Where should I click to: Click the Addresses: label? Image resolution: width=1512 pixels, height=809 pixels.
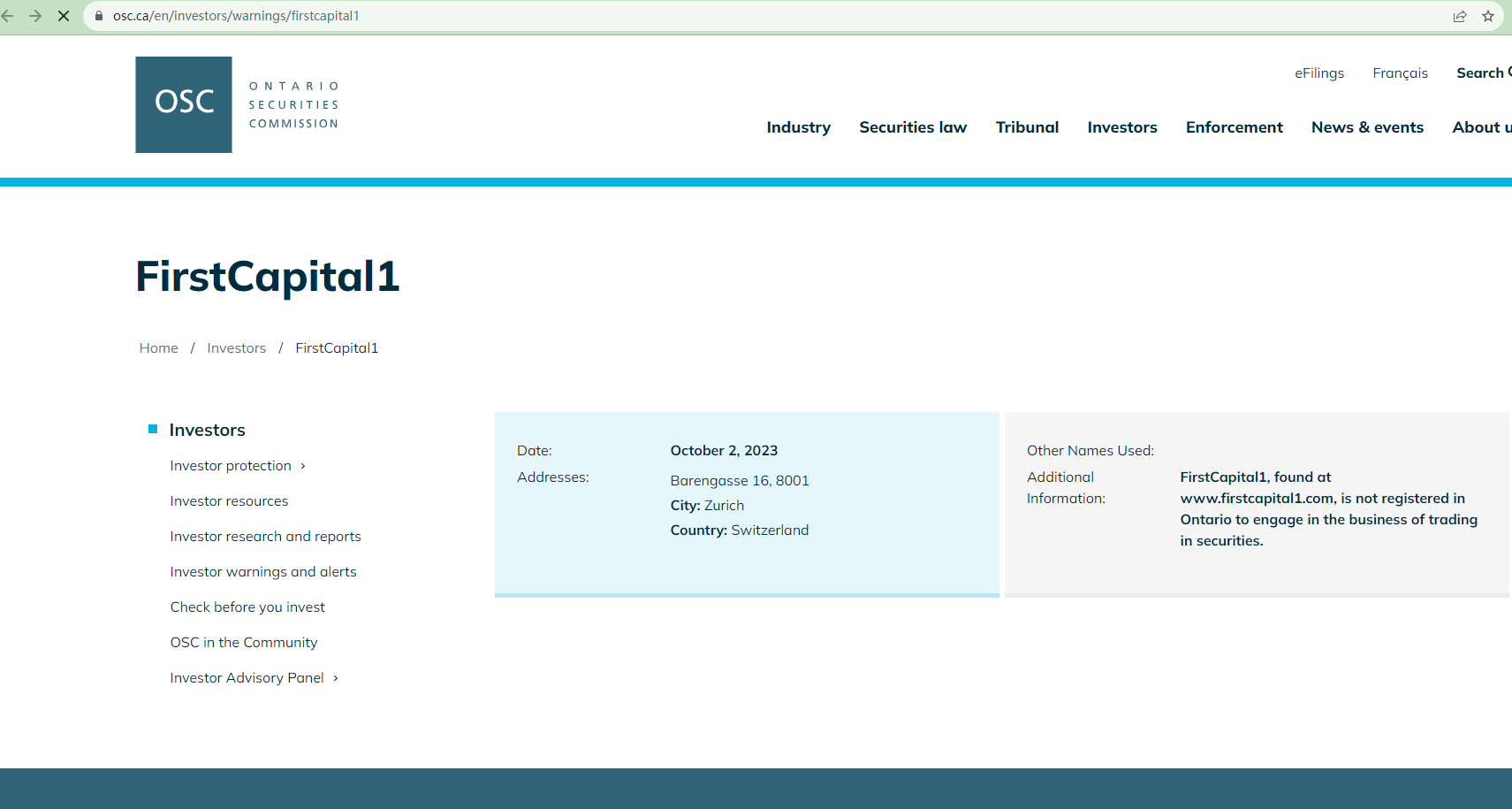click(553, 477)
